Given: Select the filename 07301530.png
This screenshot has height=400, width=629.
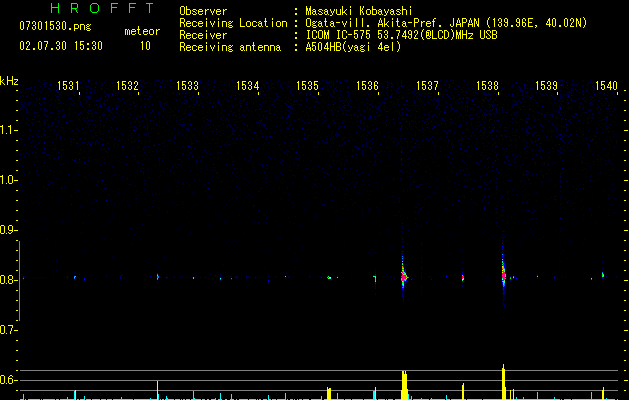Looking at the screenshot, I should (x=55, y=27).
